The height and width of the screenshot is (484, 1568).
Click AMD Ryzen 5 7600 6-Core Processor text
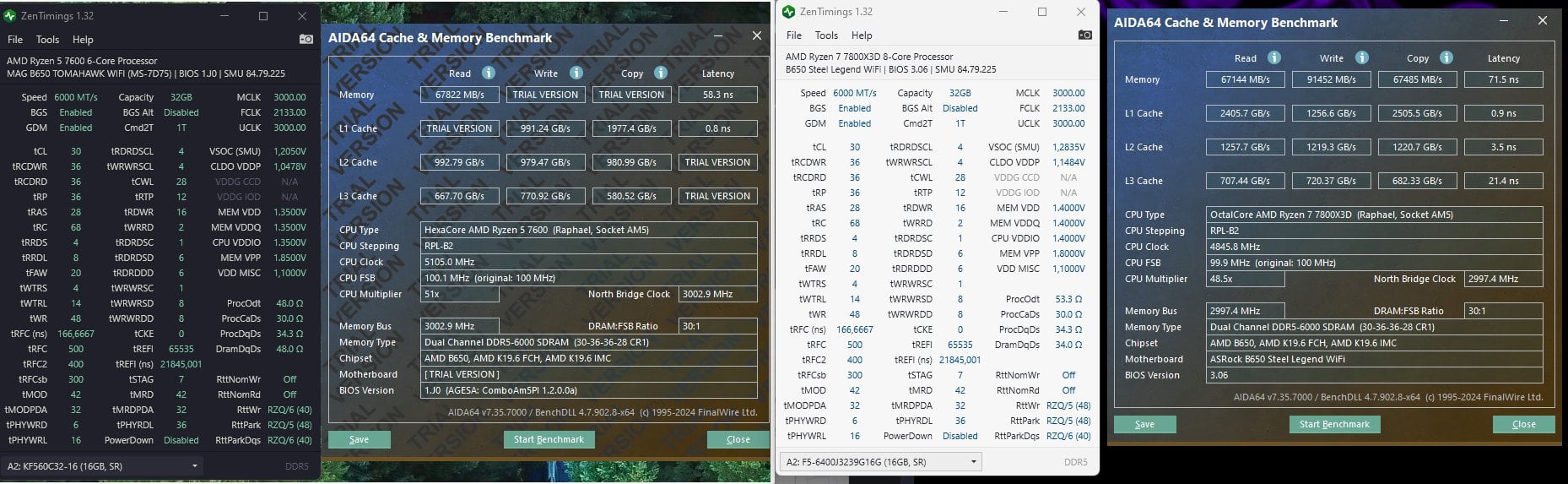[x=82, y=61]
